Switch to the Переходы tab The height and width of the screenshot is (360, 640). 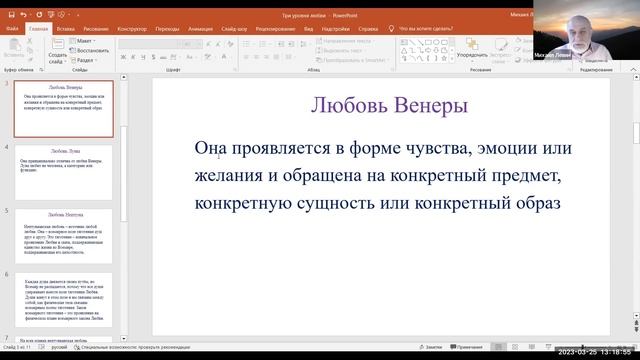pos(167,29)
